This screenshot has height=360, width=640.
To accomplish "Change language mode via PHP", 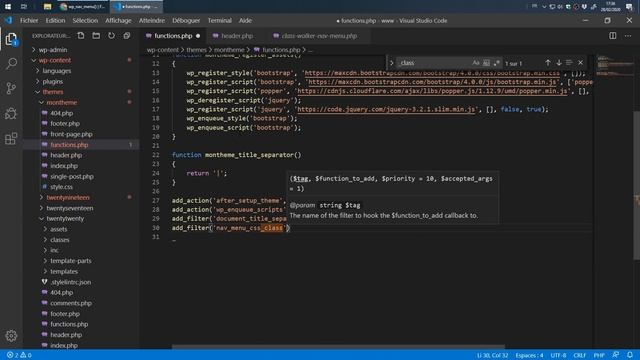I will pyautogui.click(x=599, y=355).
